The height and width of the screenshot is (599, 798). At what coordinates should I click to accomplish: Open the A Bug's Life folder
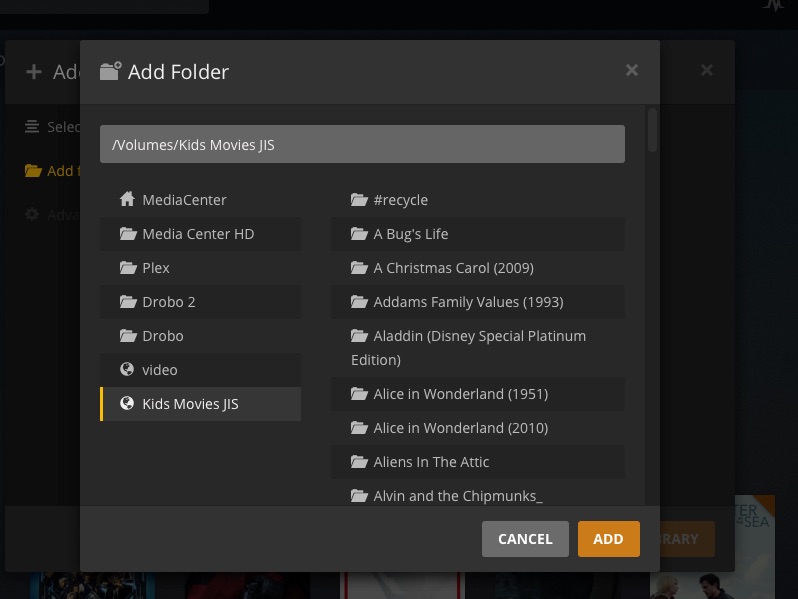click(x=478, y=234)
